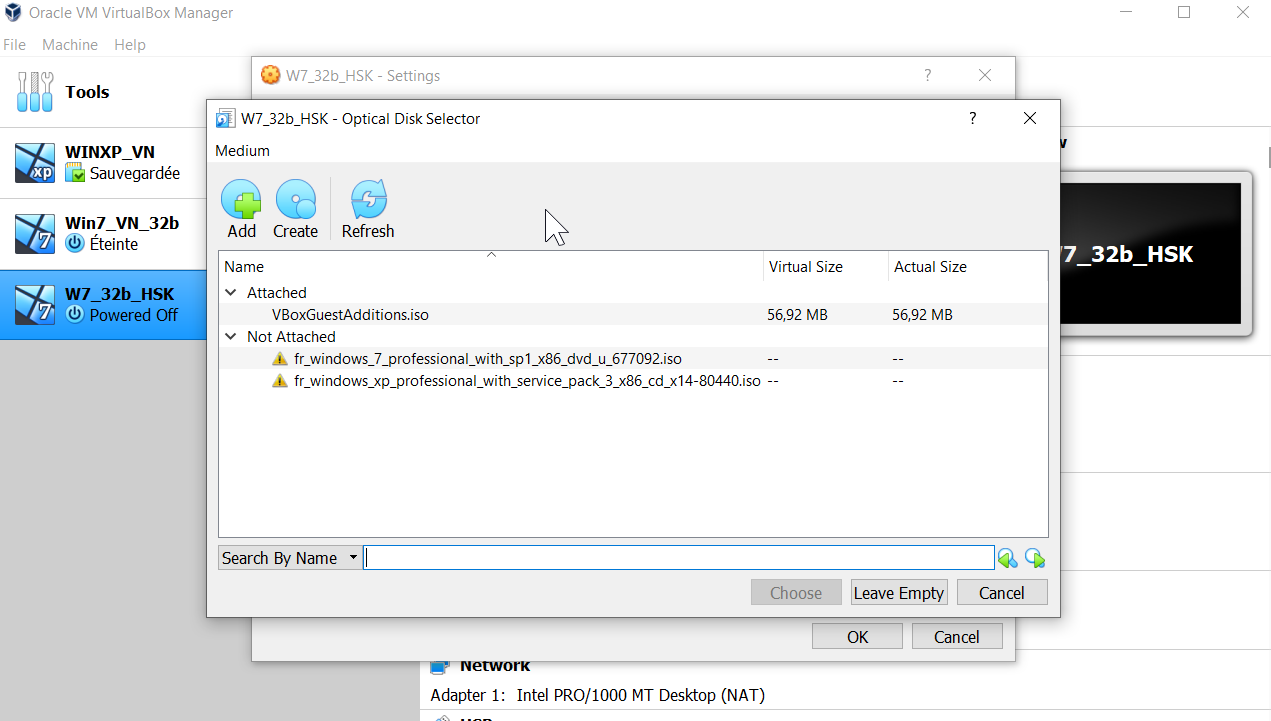The image size is (1271, 721).
Task: Cancel the Optical Disk Selector dialog
Action: [x=1002, y=593]
